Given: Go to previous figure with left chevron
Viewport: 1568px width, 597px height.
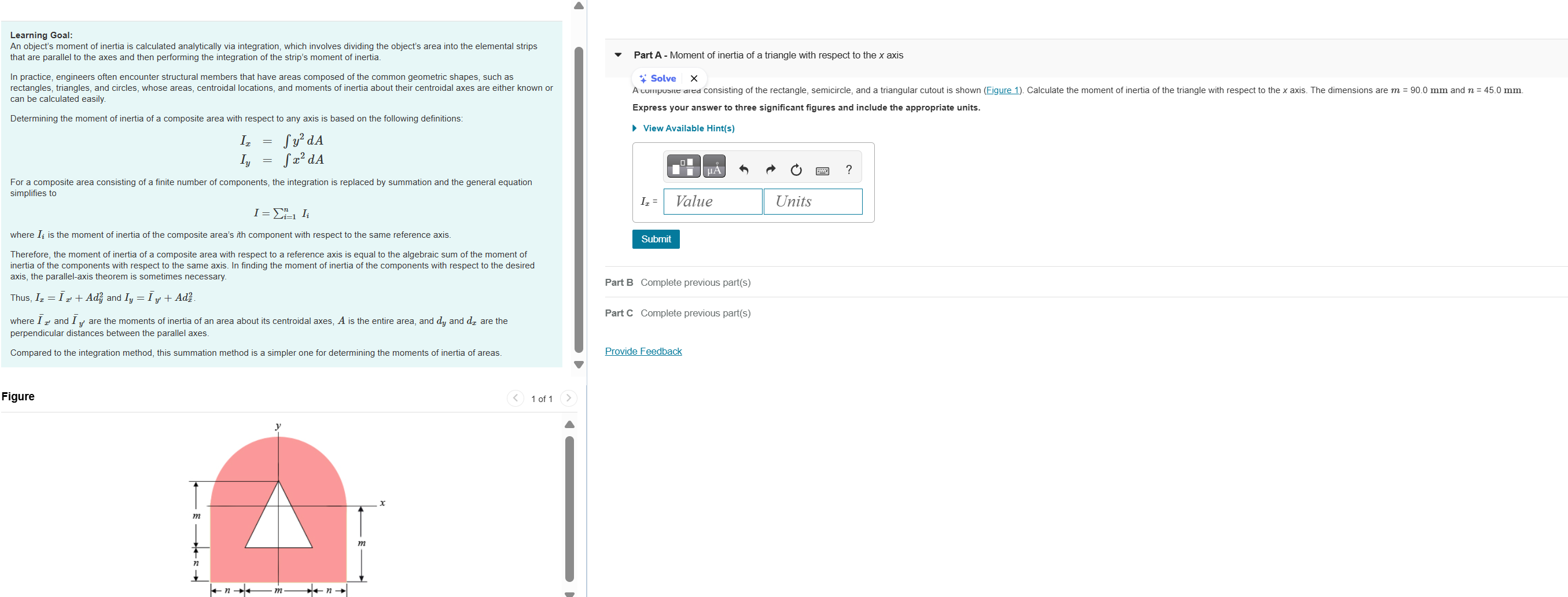Looking at the screenshot, I should tap(516, 398).
